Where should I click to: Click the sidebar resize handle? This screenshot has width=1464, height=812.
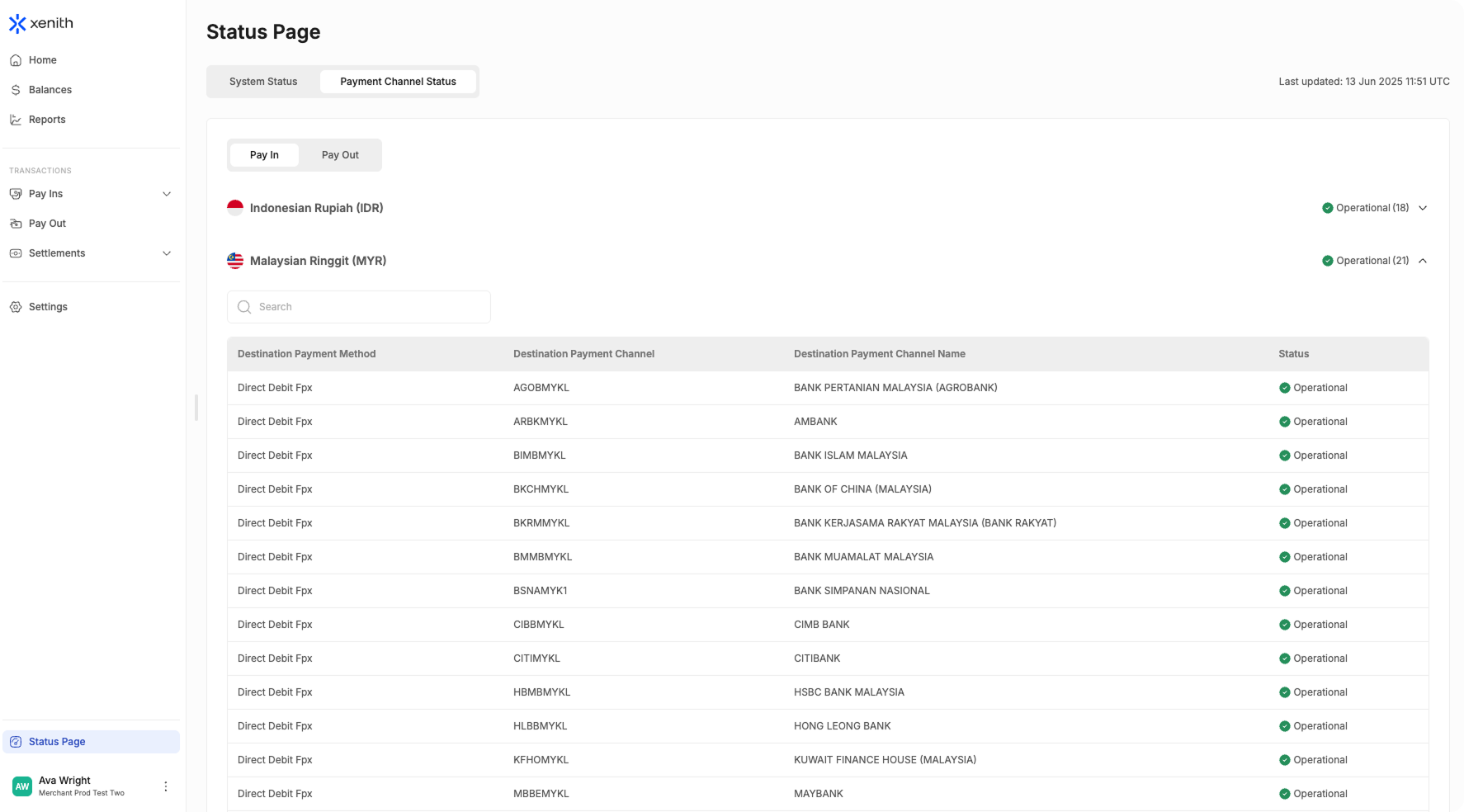pos(196,408)
